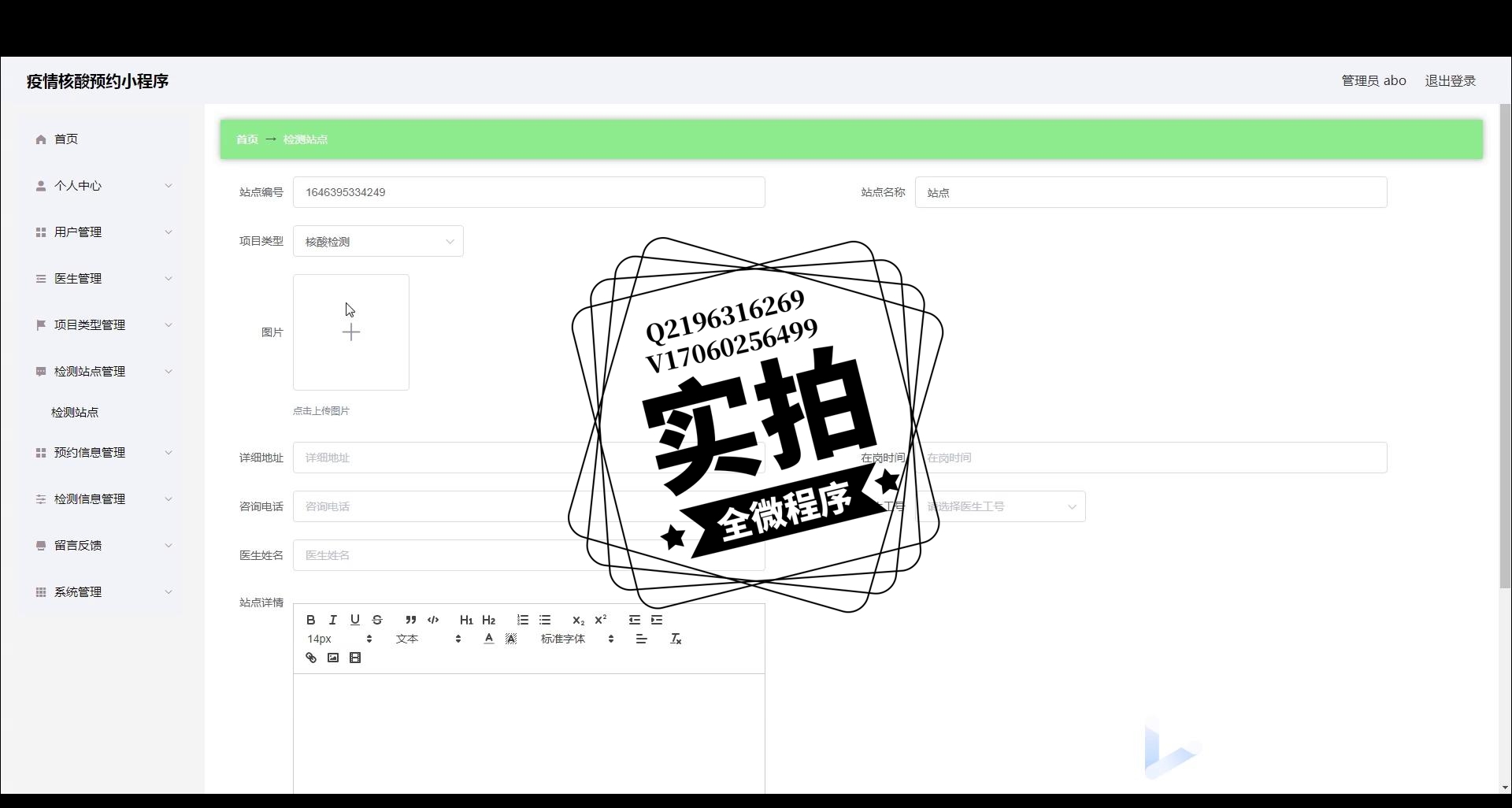This screenshot has width=1512, height=808.
Task: Open the 请选择医生工号 dropdown
Action: tap(1000, 506)
